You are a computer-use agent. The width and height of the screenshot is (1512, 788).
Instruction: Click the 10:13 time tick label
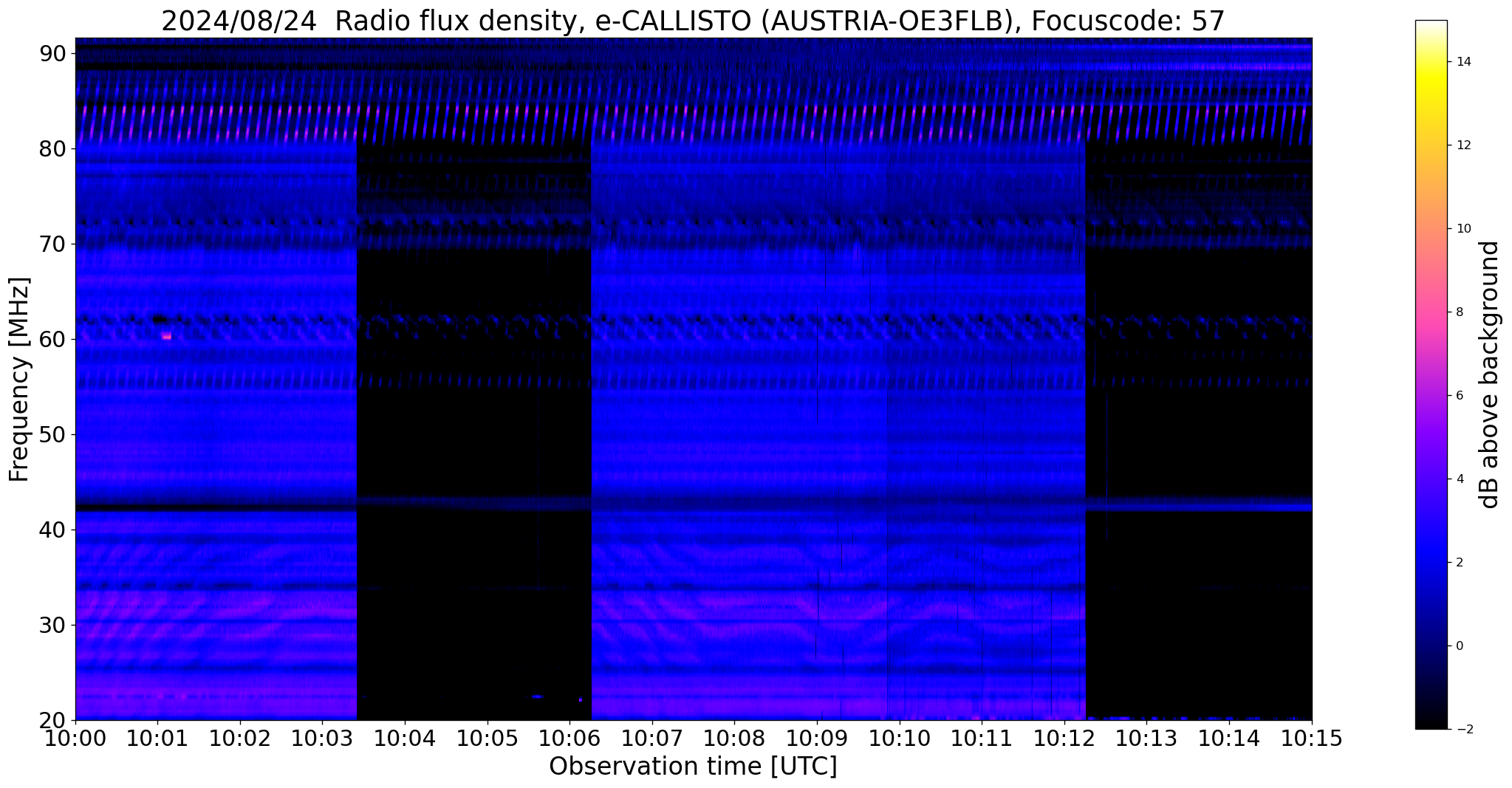pyautogui.click(x=1147, y=738)
